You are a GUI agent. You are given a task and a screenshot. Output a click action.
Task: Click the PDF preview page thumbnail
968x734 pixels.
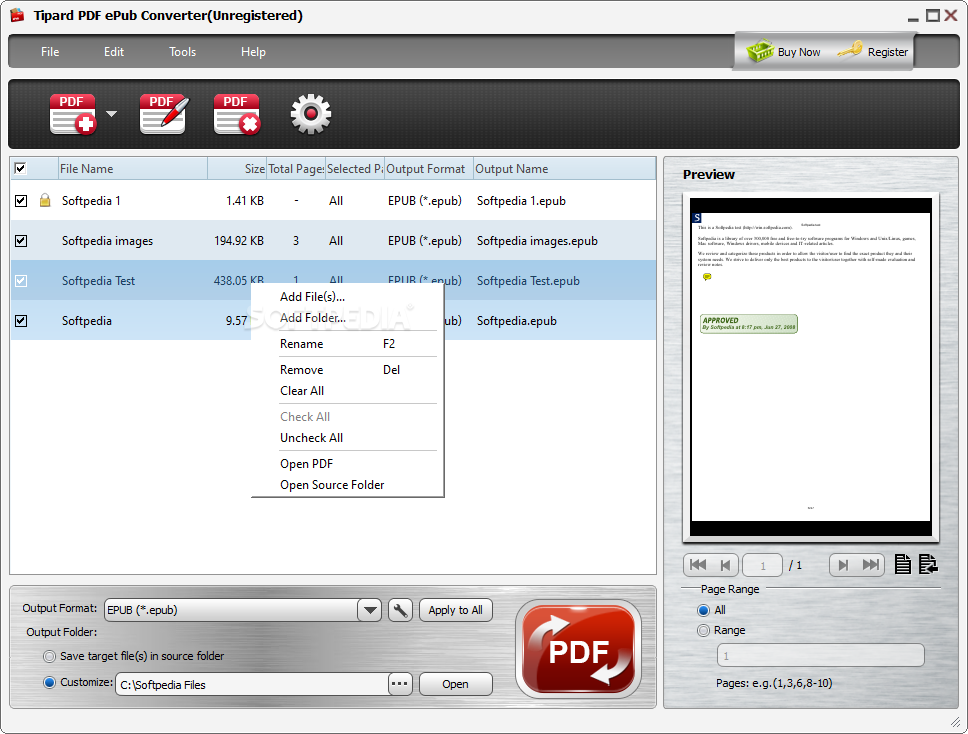(811, 367)
